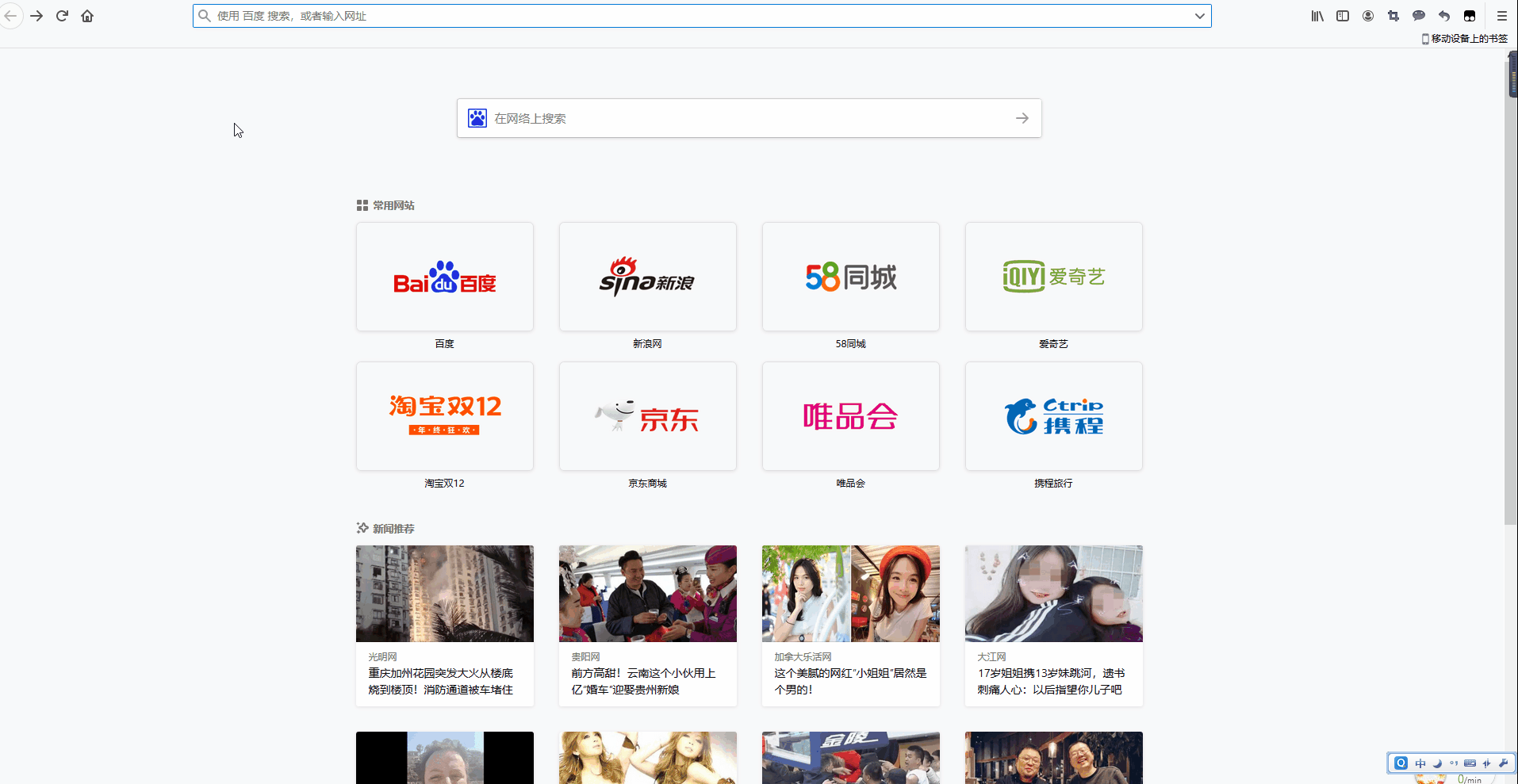Open the burning building news thumbnail
Image resolution: width=1518 pixels, height=784 pixels.
point(445,594)
